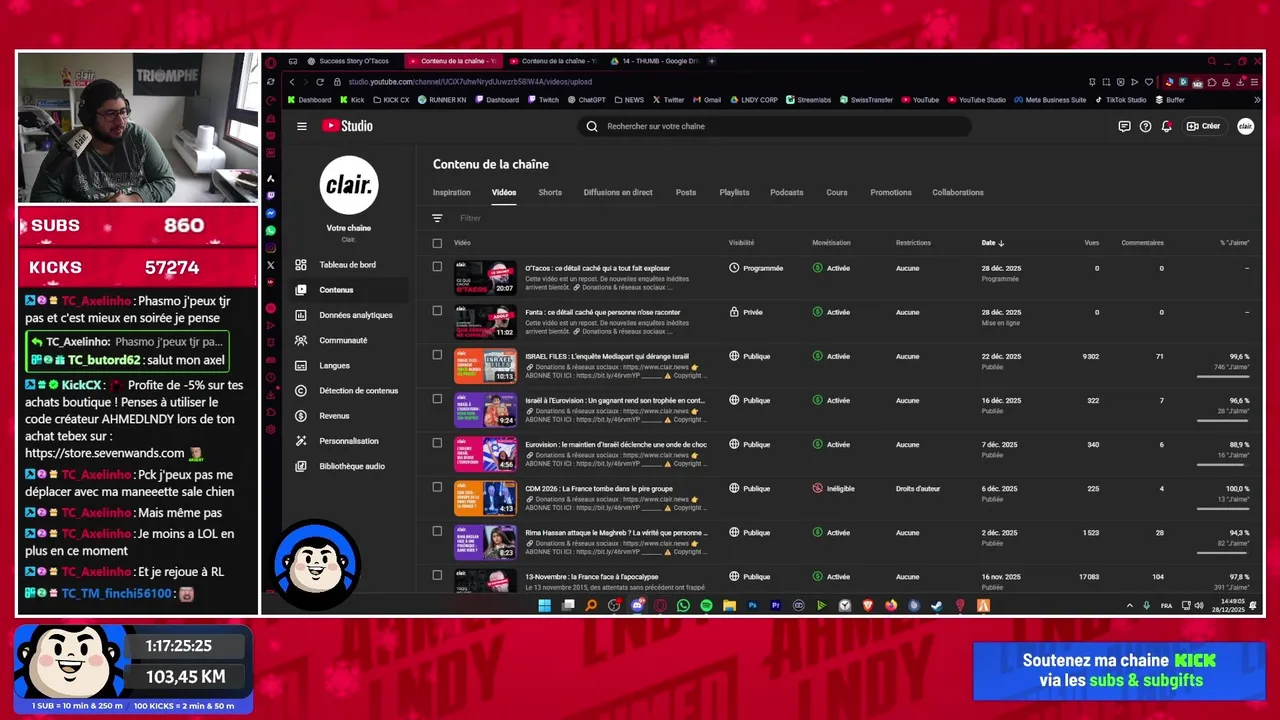Click Droits d'auteur restriction for CDM 2026

918,489
